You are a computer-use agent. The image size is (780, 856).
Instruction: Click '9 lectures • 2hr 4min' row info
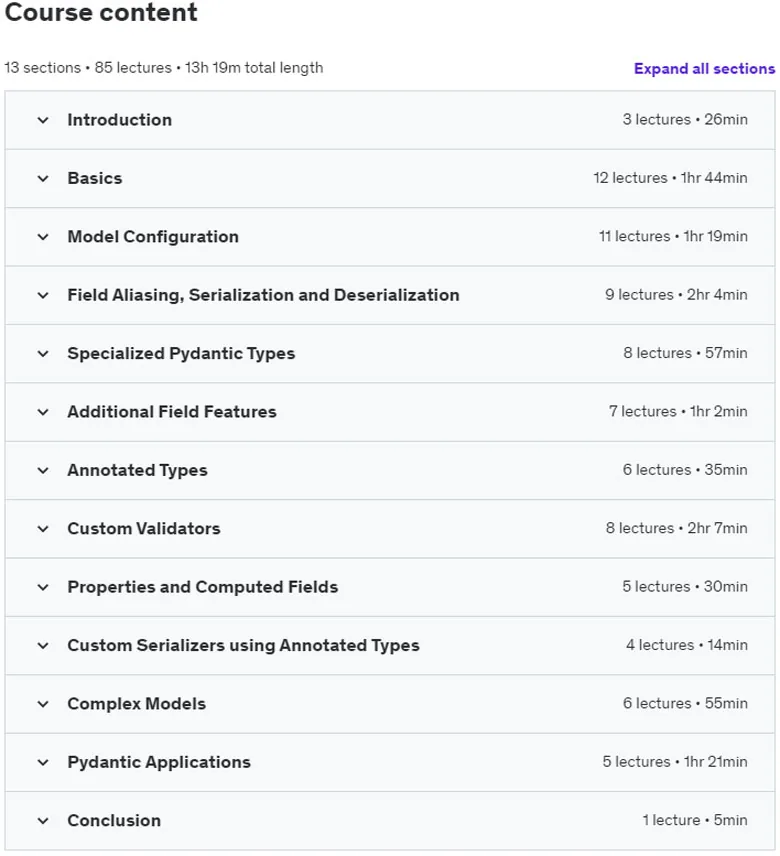pyautogui.click(x=676, y=295)
